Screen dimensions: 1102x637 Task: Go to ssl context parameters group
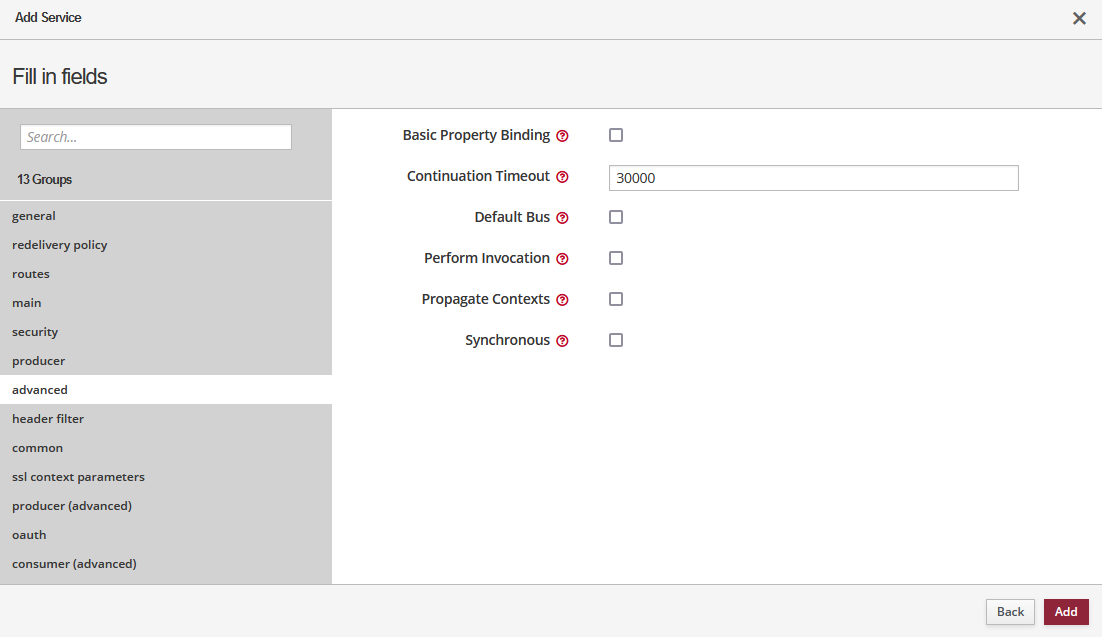click(x=78, y=477)
